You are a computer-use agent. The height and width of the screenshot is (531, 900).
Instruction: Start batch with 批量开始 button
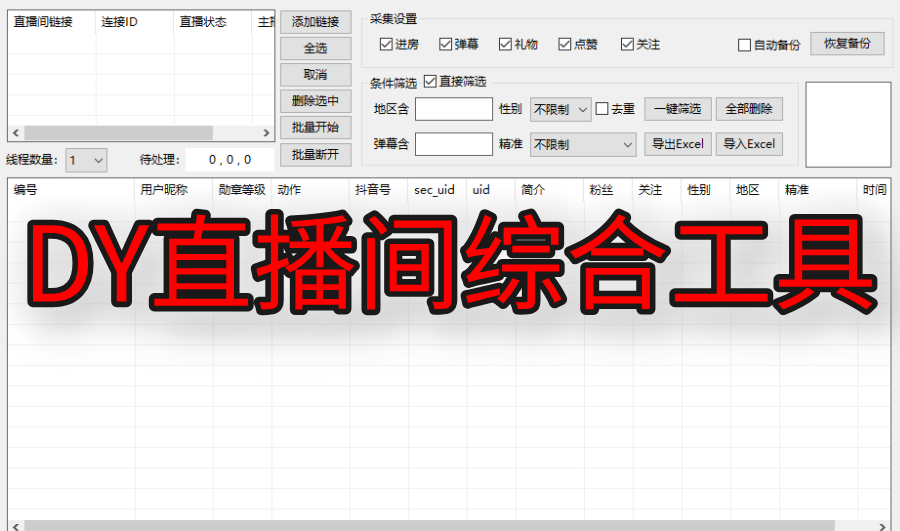coord(315,128)
